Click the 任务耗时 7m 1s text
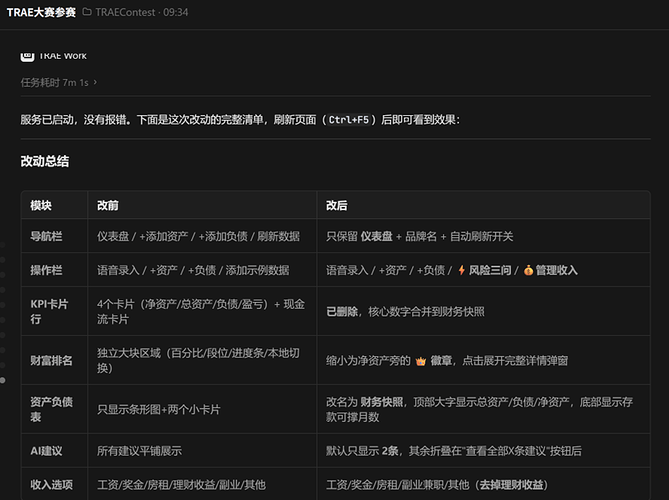 (55, 82)
